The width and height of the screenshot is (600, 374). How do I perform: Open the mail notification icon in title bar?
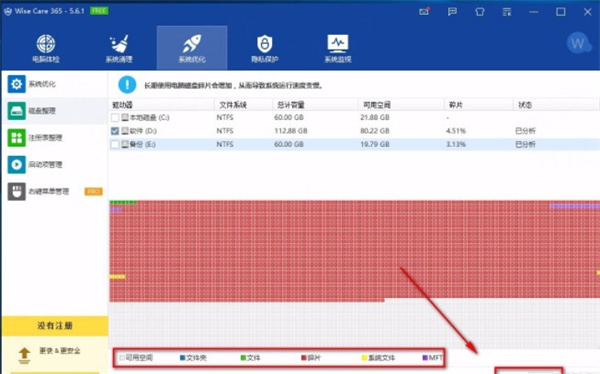[x=424, y=11]
